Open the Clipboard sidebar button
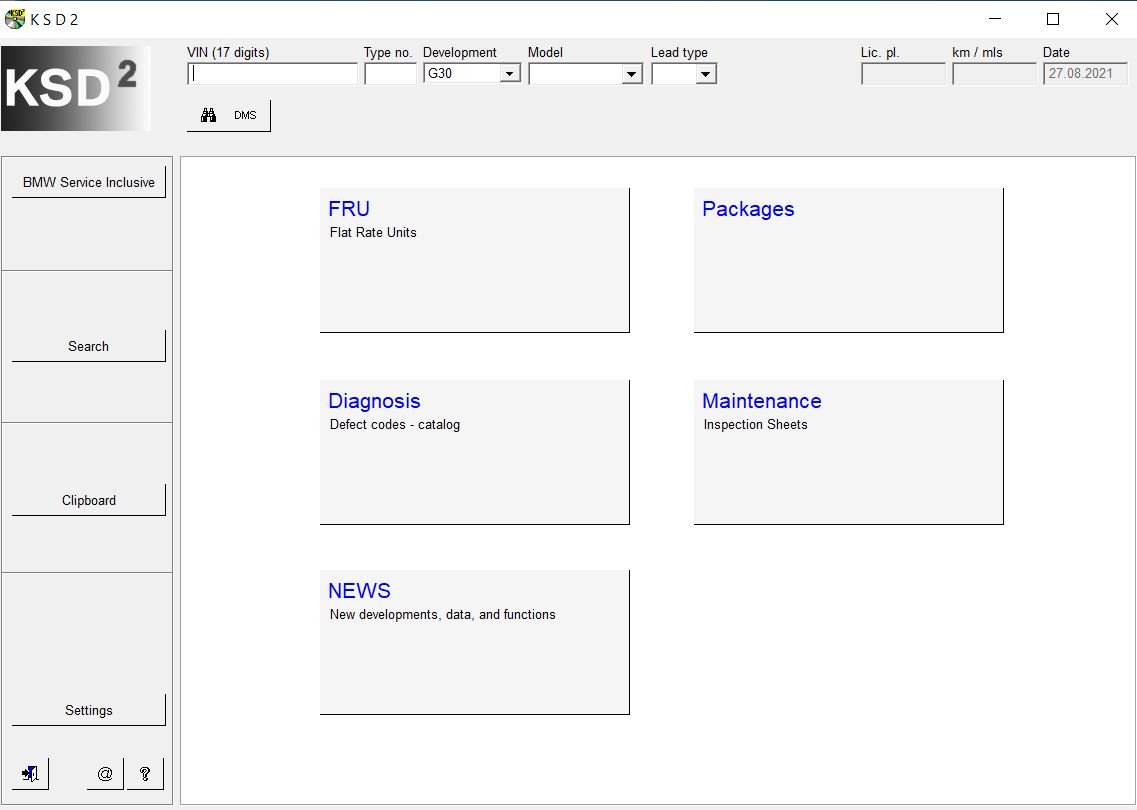The image size is (1137, 810). tap(88, 500)
